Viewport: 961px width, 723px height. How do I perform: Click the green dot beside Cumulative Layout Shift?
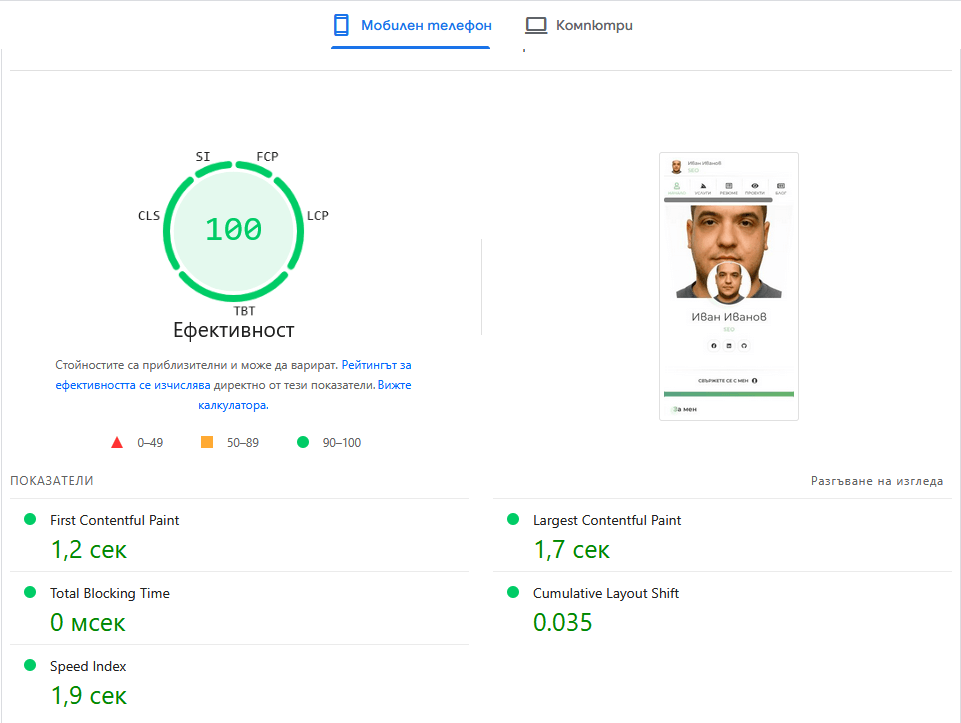click(x=513, y=592)
